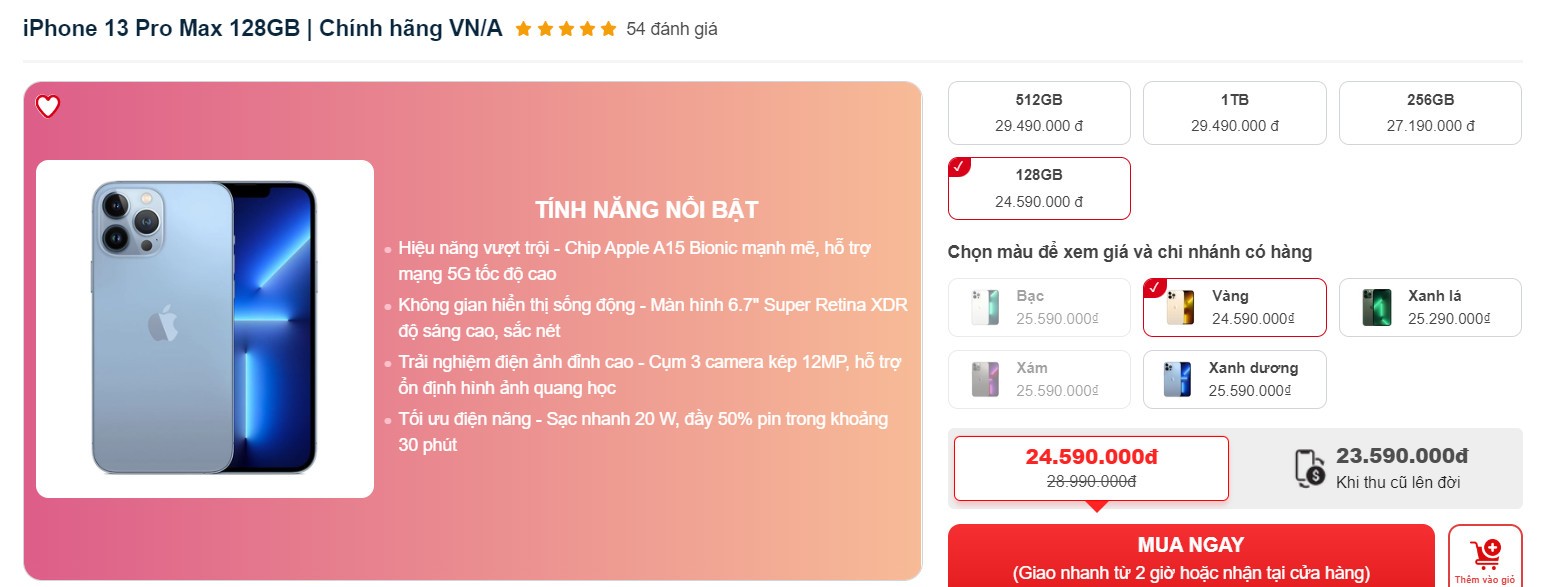Click the MUA NGAY buy button

click(x=1191, y=556)
